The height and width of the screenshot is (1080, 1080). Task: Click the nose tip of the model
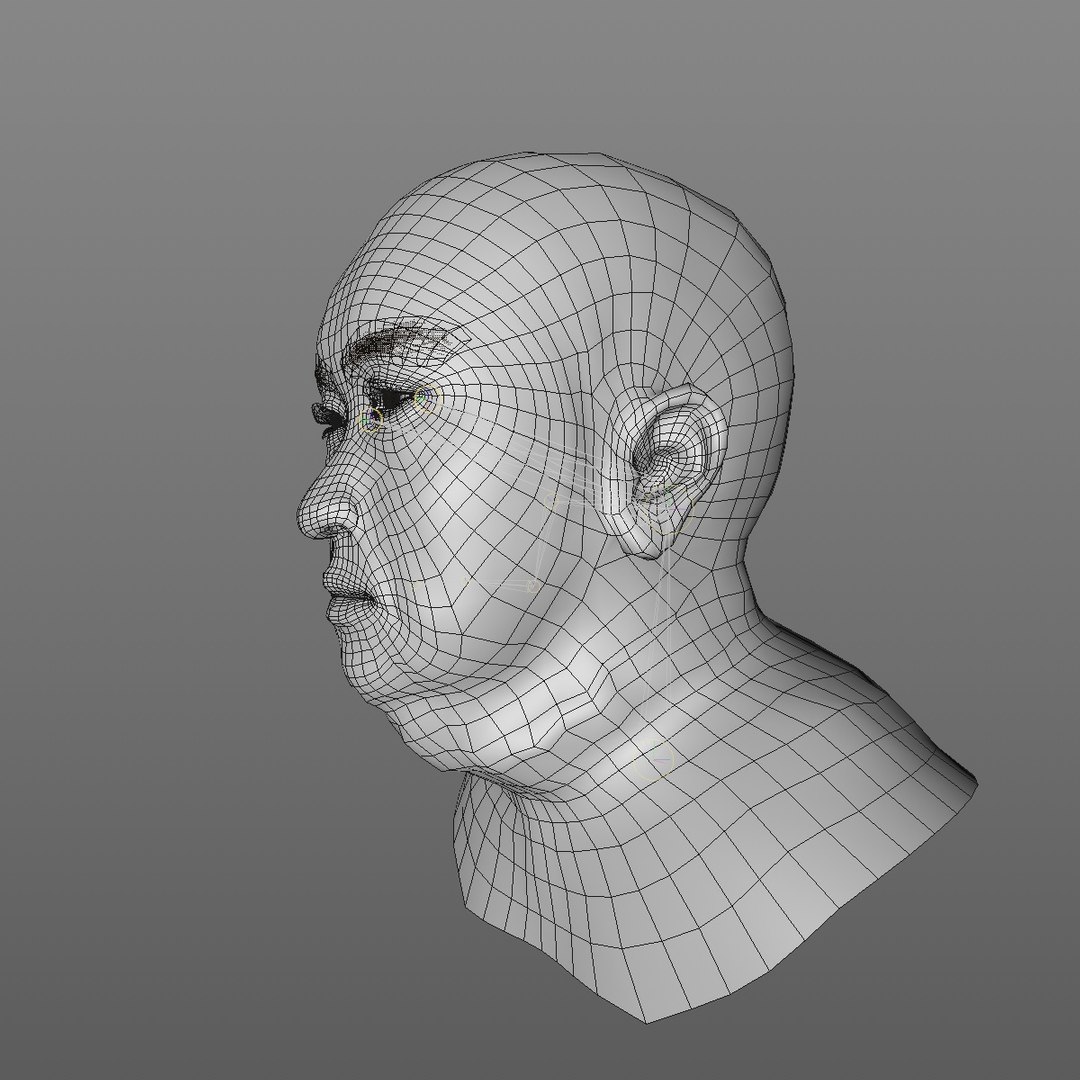pos(308,516)
